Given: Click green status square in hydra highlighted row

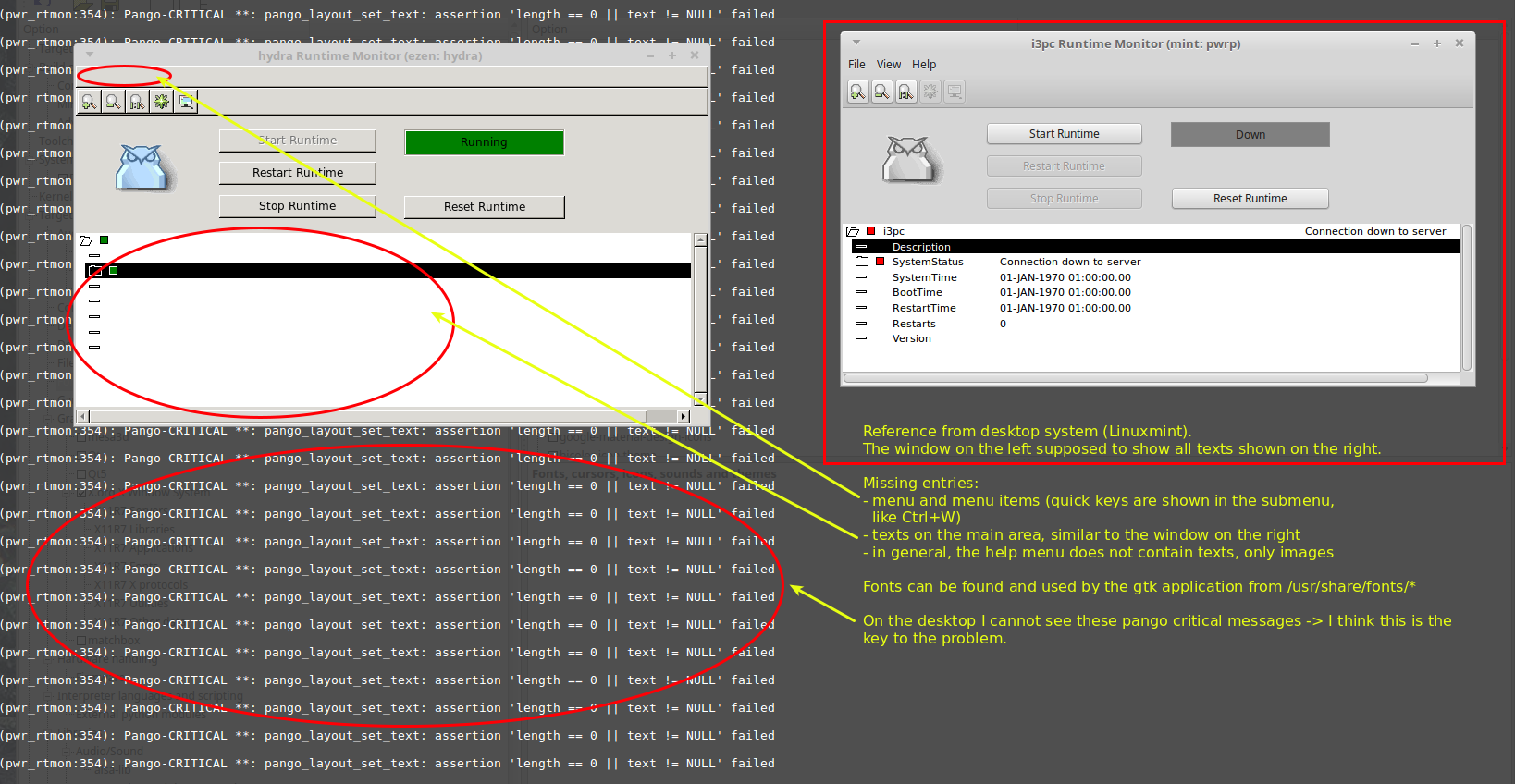Looking at the screenshot, I should pos(114,271).
